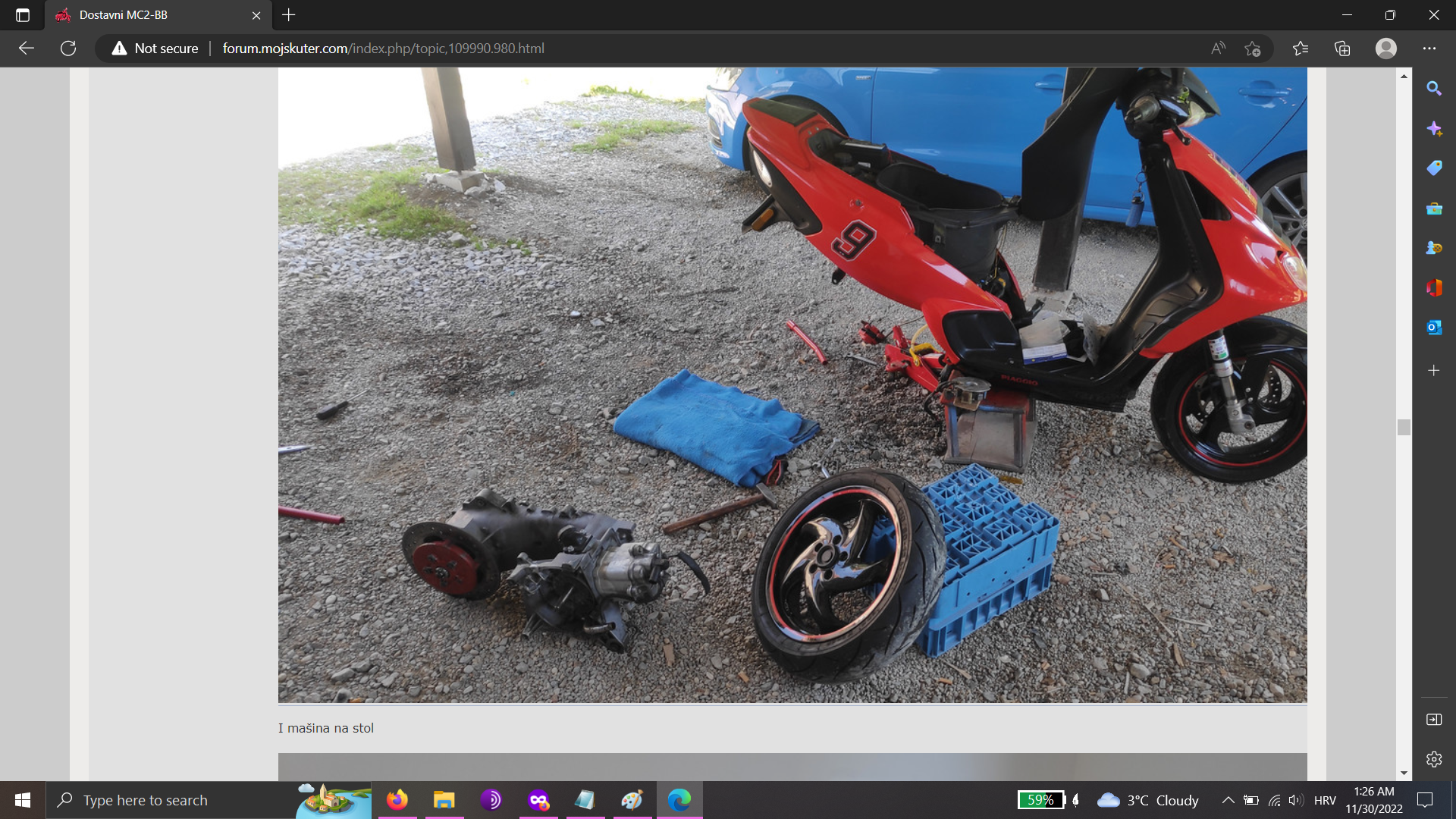Open the sidebar Search icon
The image size is (1456, 819).
pos(1434,89)
